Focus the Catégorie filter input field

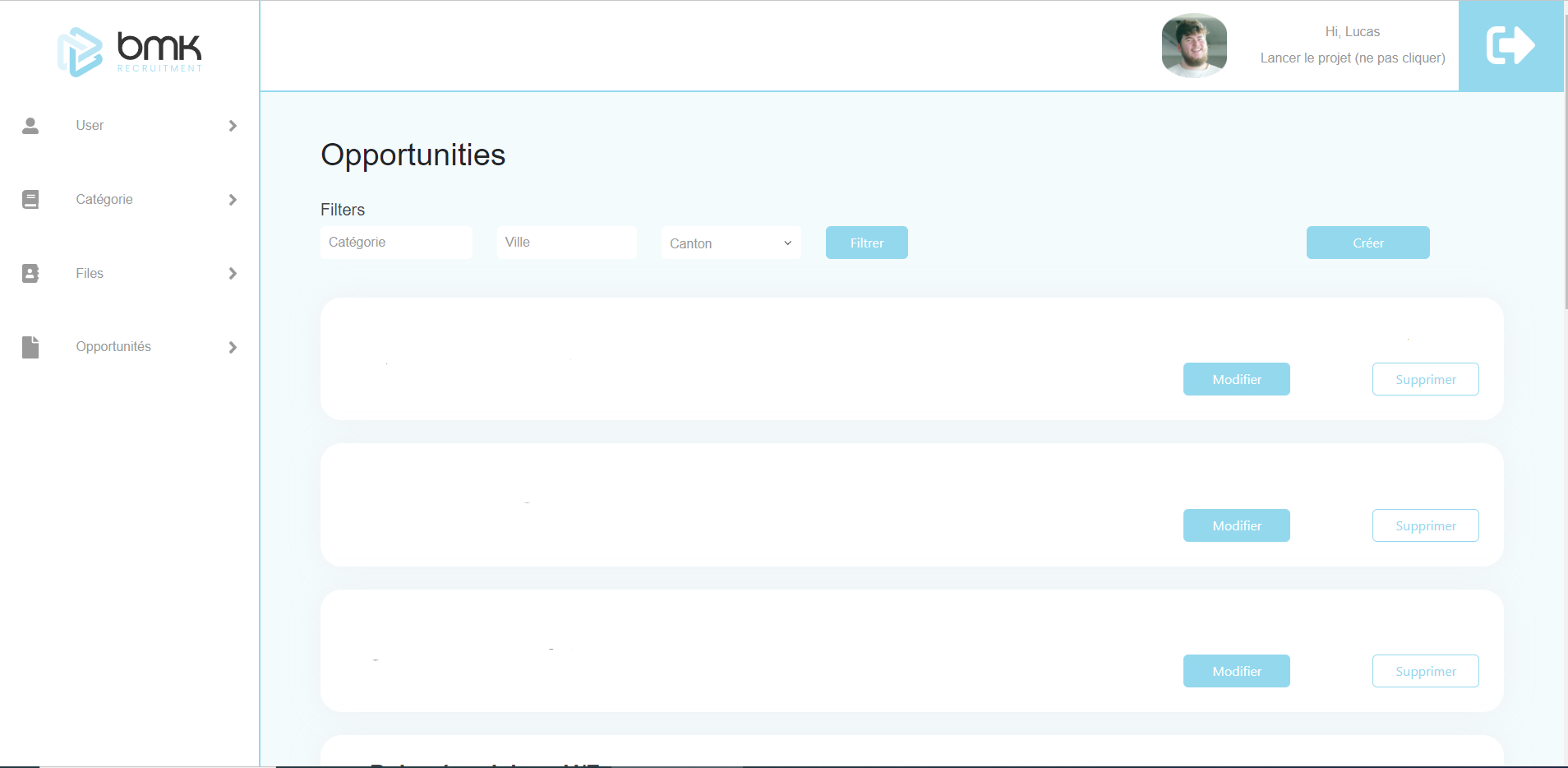click(x=396, y=243)
